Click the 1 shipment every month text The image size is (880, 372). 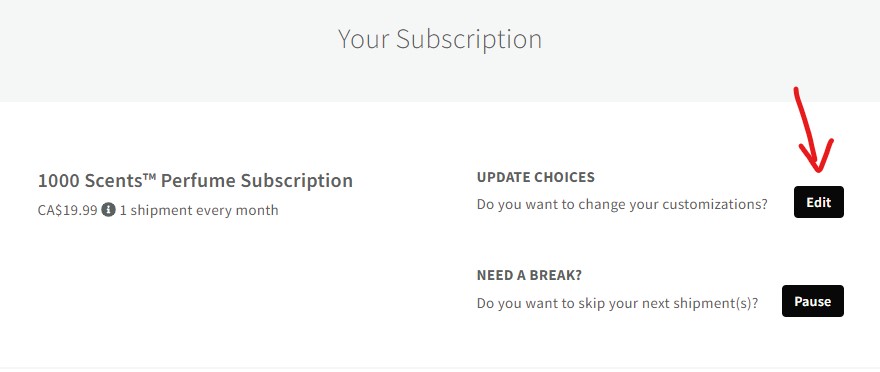[x=199, y=210]
